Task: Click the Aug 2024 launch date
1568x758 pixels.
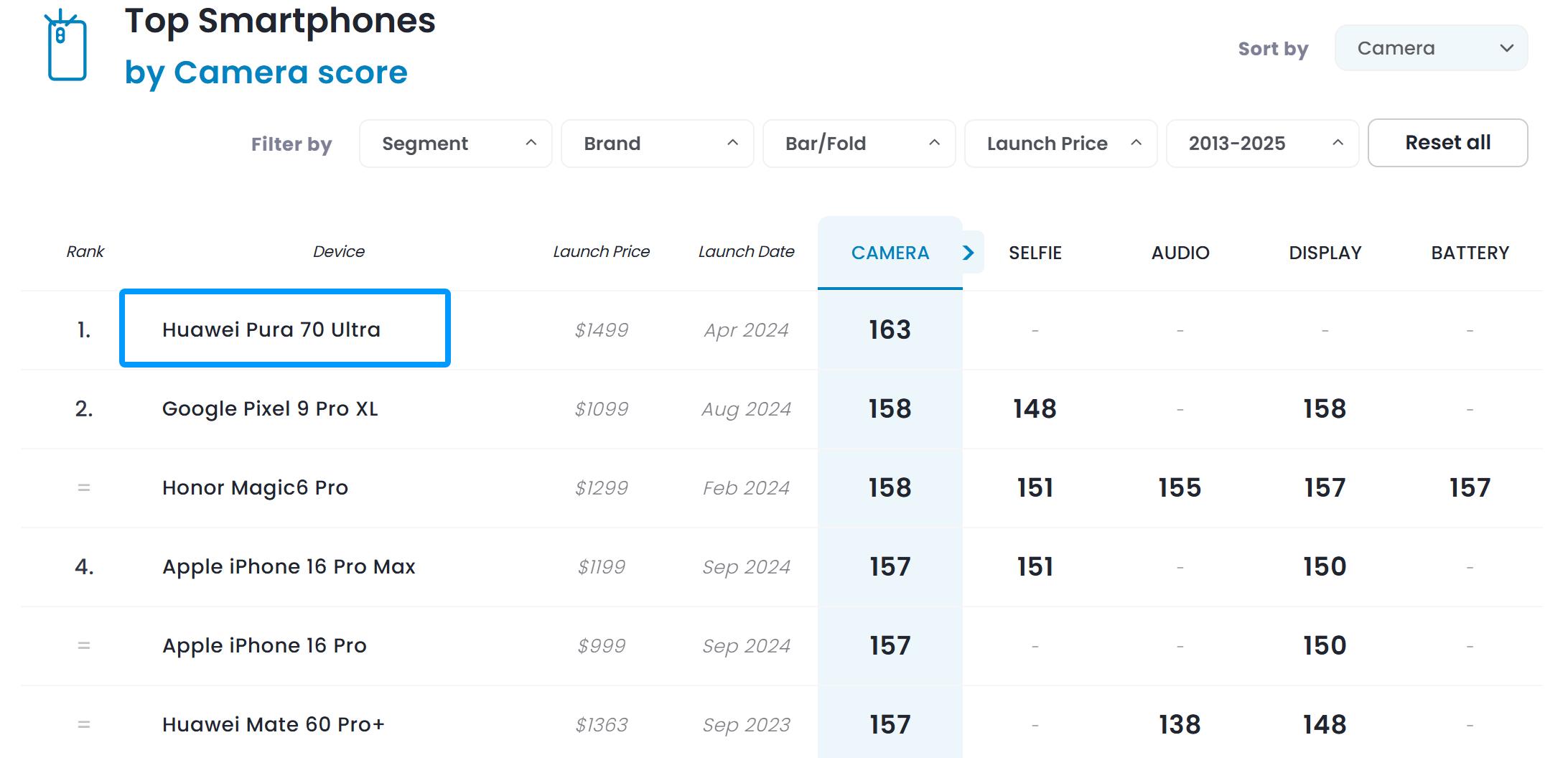Action: (x=747, y=409)
